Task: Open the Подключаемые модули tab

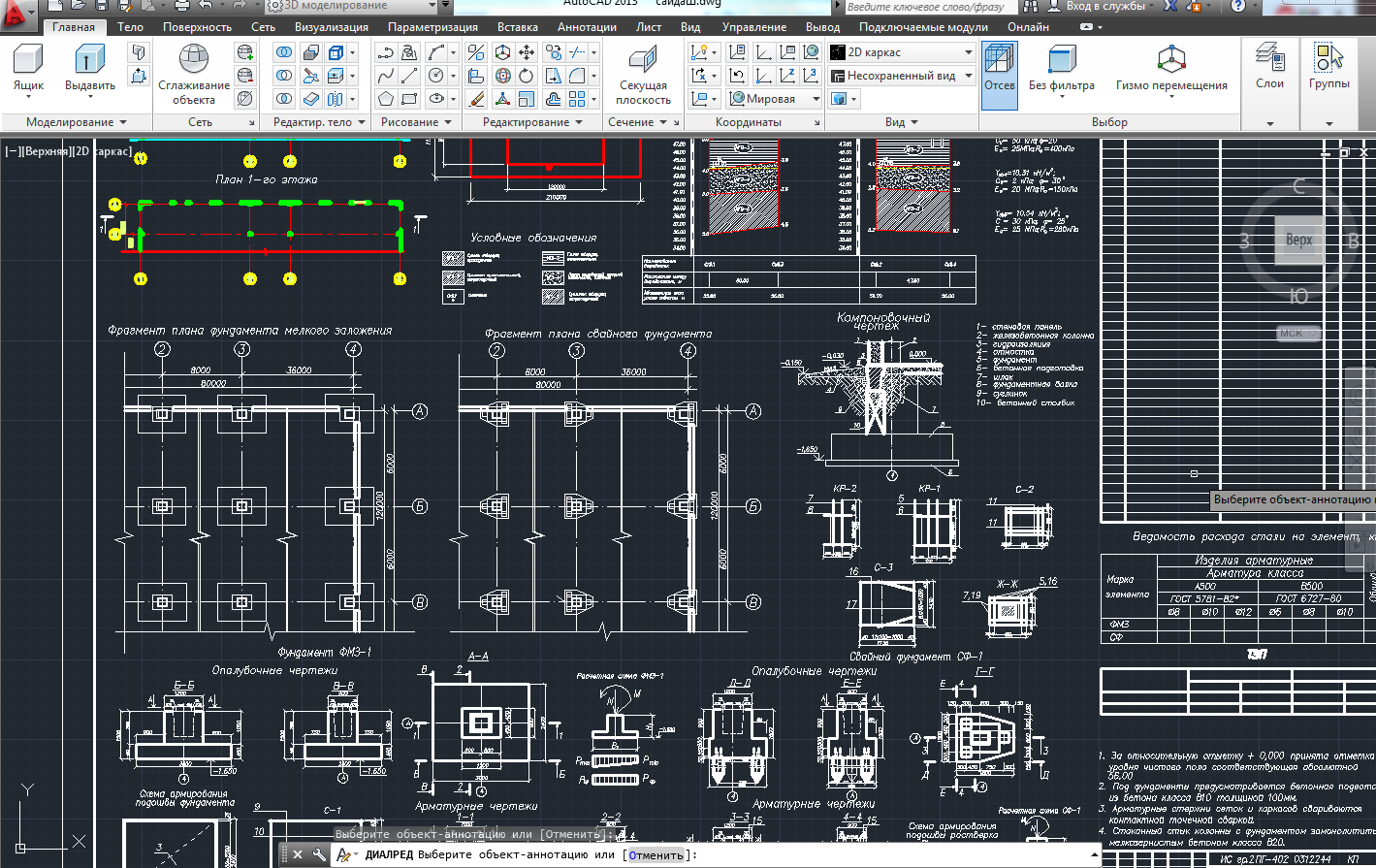Action: (x=923, y=27)
